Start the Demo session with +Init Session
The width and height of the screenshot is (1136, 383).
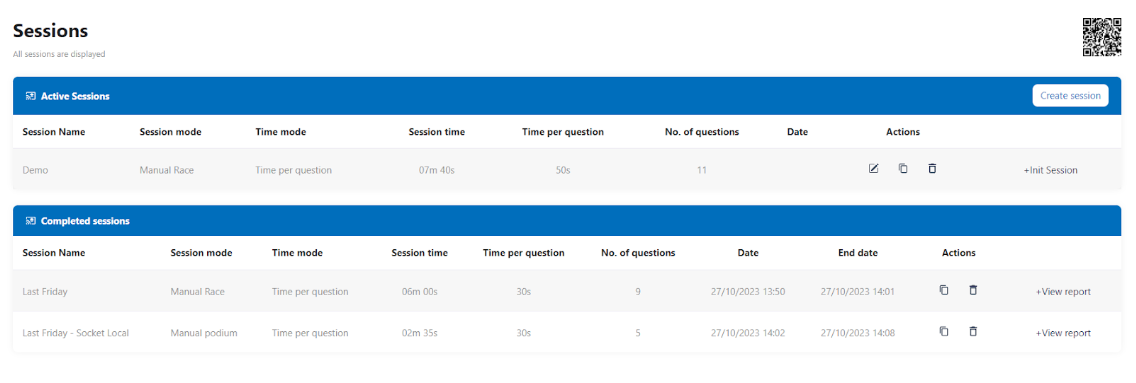click(x=1051, y=171)
